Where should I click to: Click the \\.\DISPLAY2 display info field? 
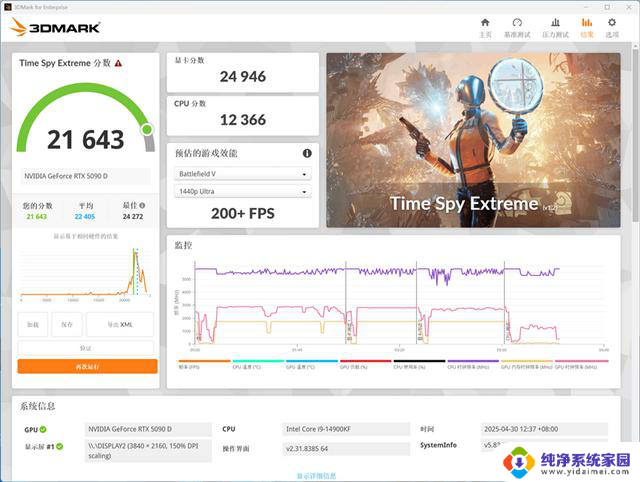point(148,451)
